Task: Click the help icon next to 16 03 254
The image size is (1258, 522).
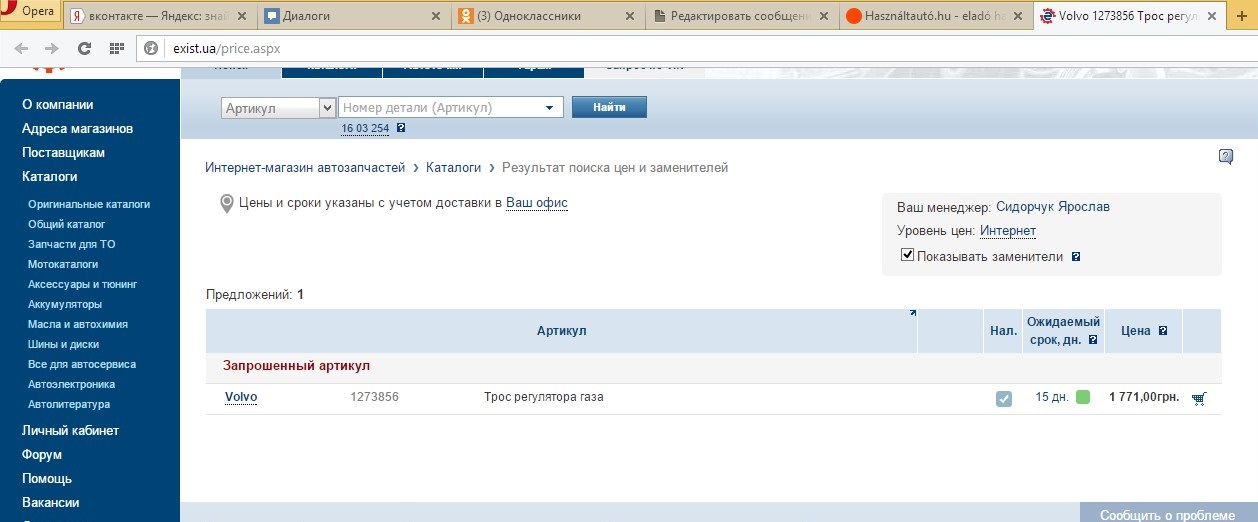Action: [401, 128]
